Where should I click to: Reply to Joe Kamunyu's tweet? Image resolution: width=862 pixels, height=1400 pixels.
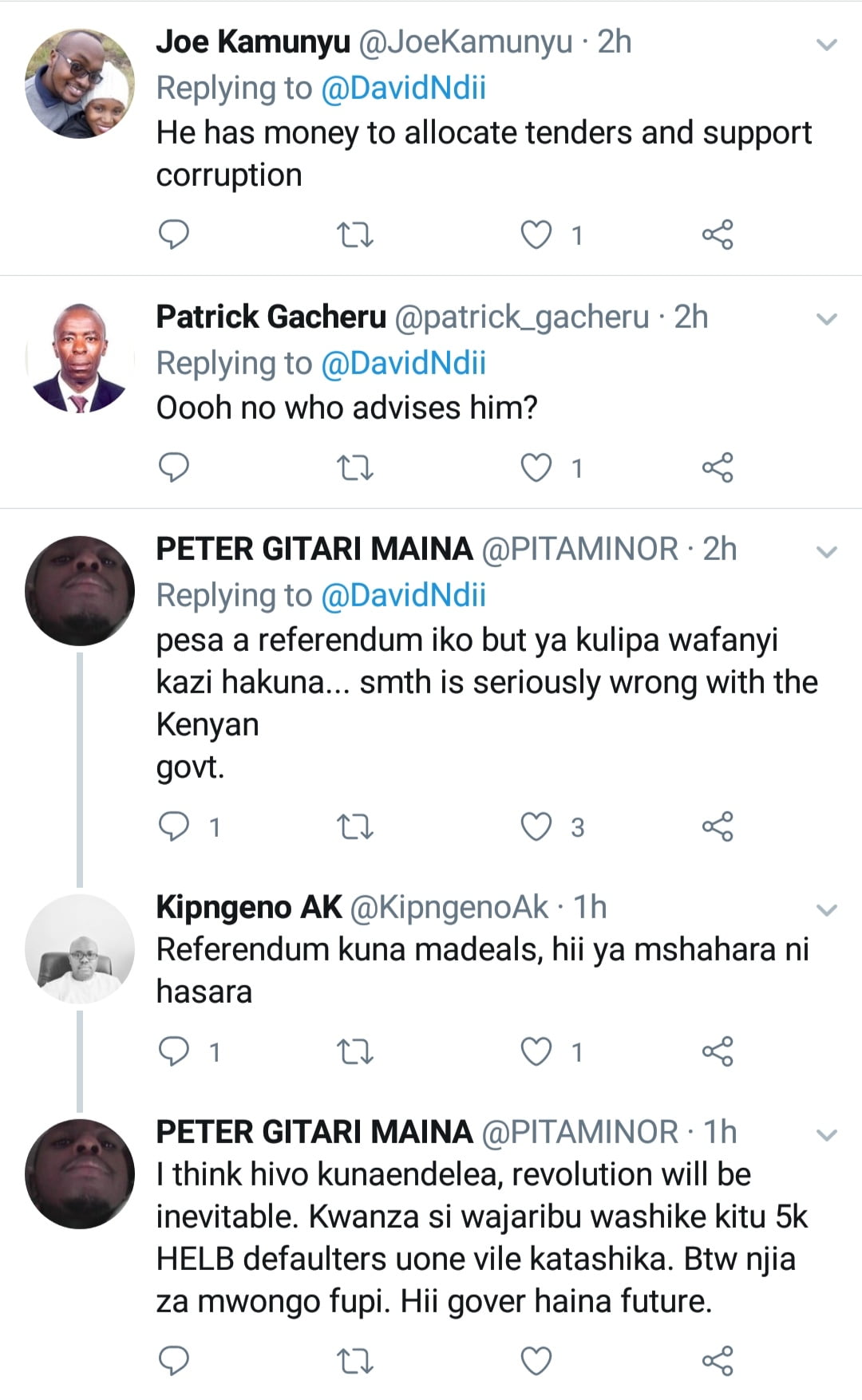[174, 235]
